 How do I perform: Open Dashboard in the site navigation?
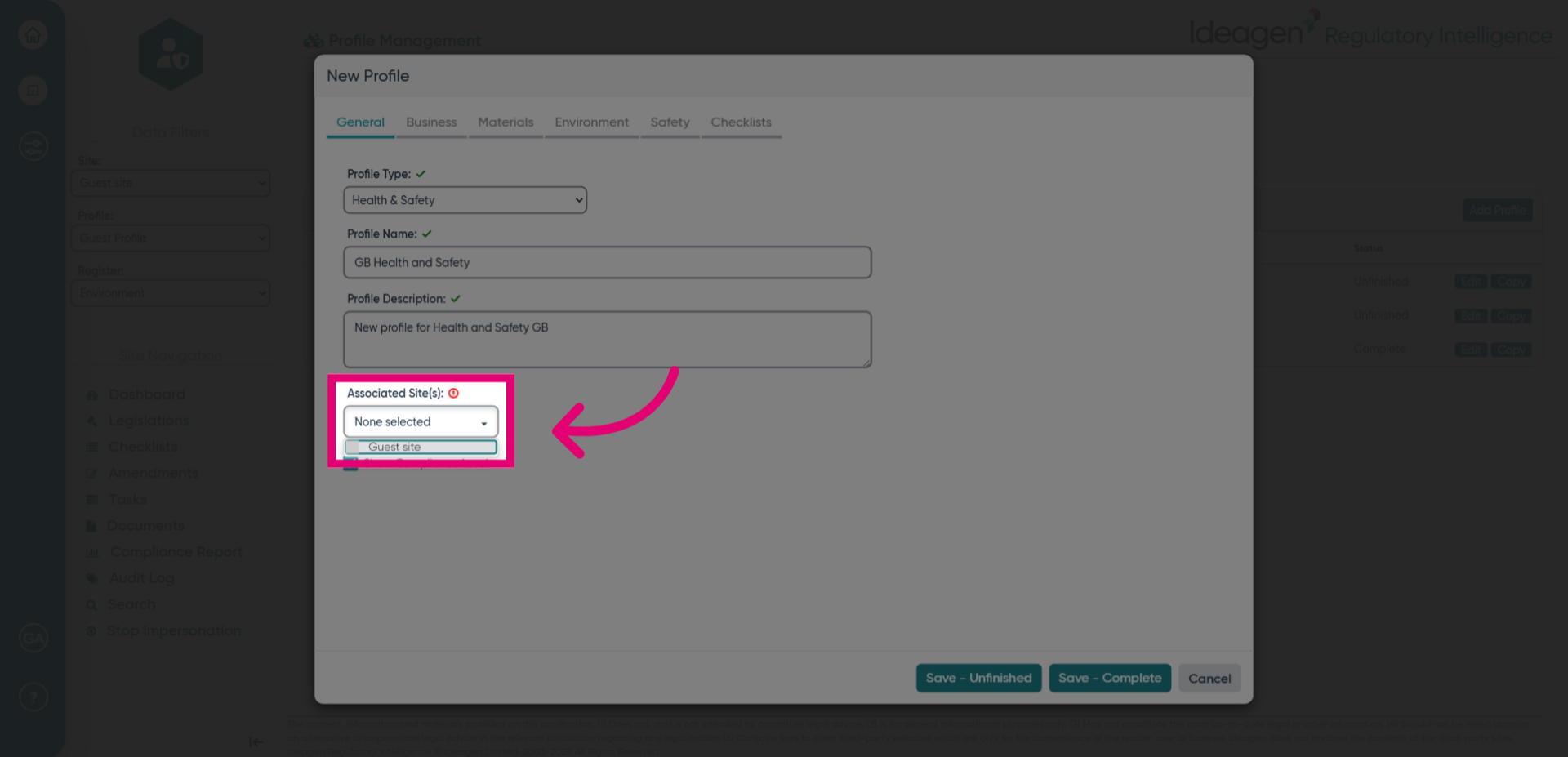click(147, 394)
